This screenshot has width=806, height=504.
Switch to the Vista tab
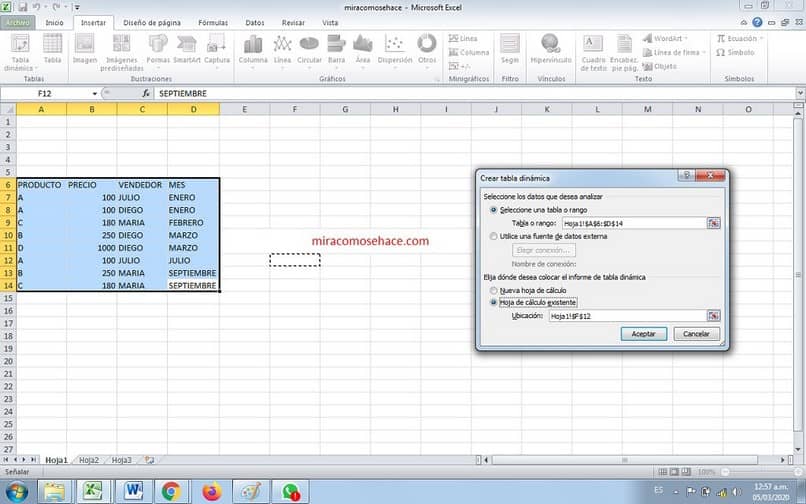point(330,23)
